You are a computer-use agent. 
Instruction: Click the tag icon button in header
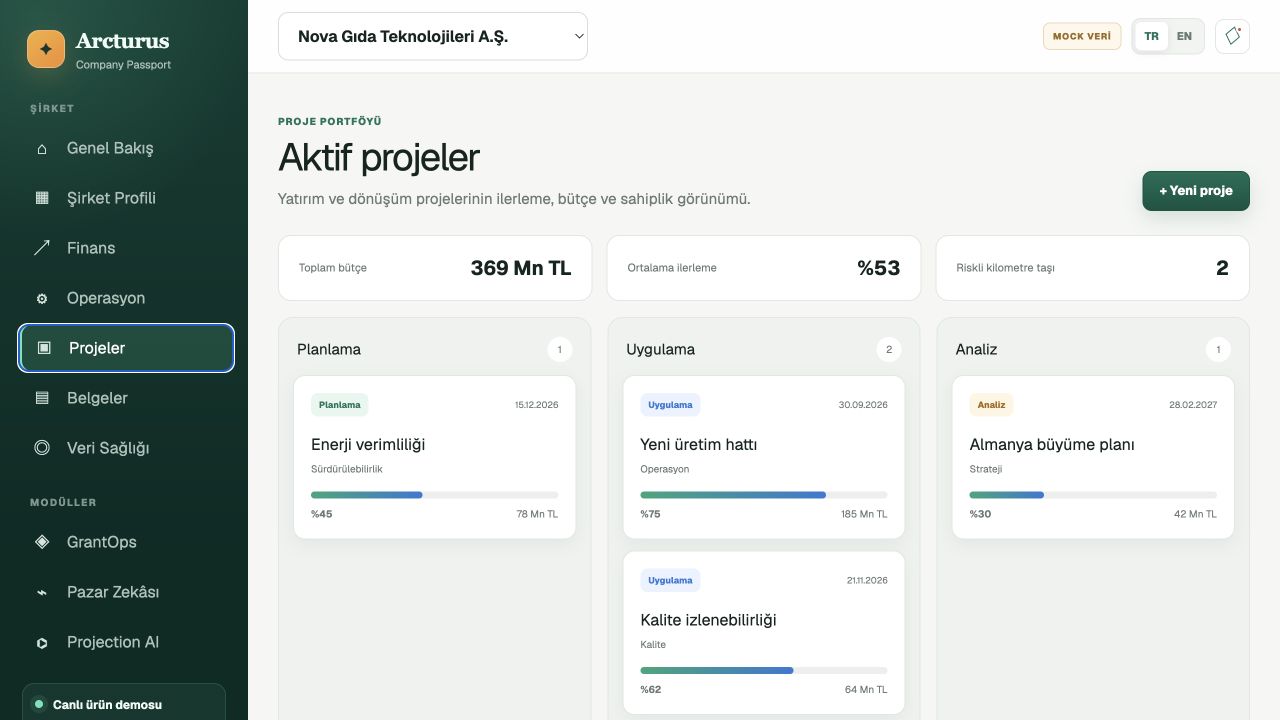click(1232, 36)
